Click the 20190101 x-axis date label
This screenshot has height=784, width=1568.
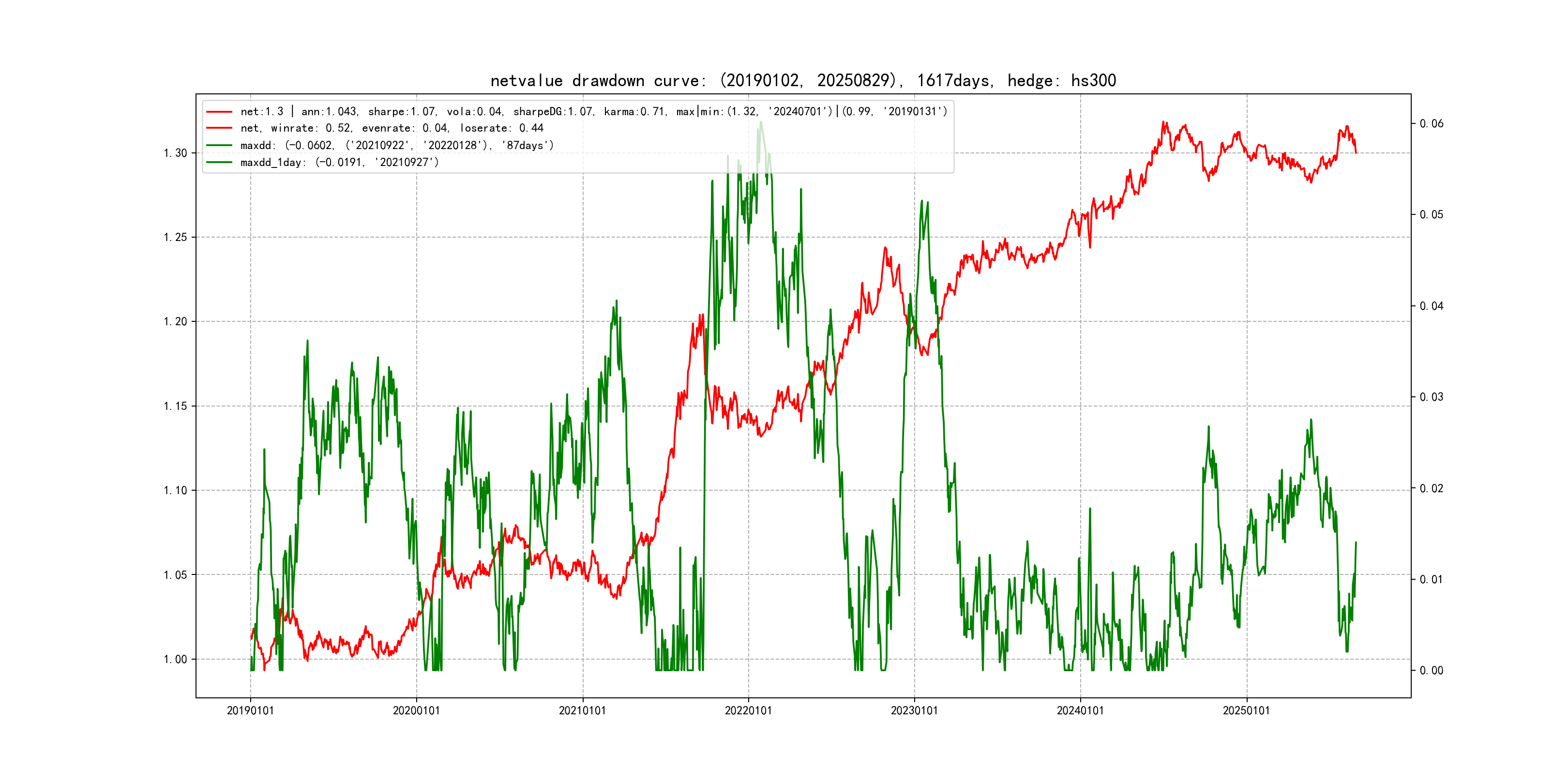(250, 710)
